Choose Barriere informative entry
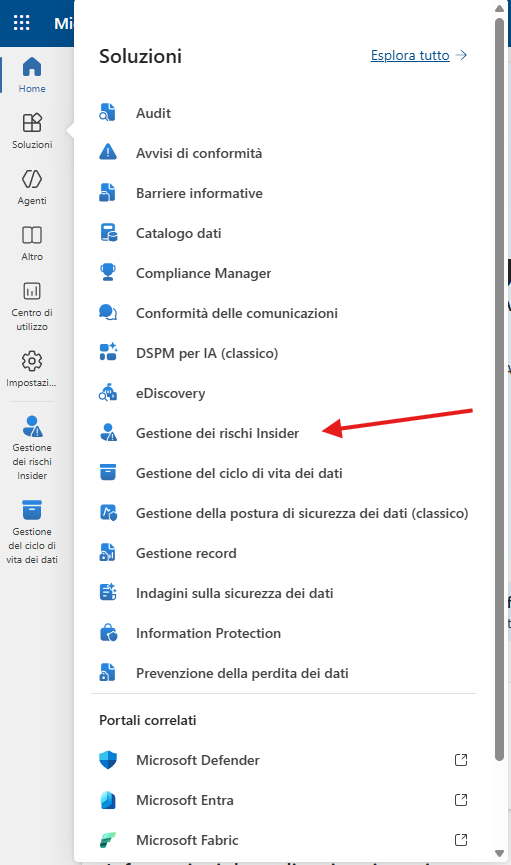Image resolution: width=511 pixels, height=865 pixels. coord(199,193)
